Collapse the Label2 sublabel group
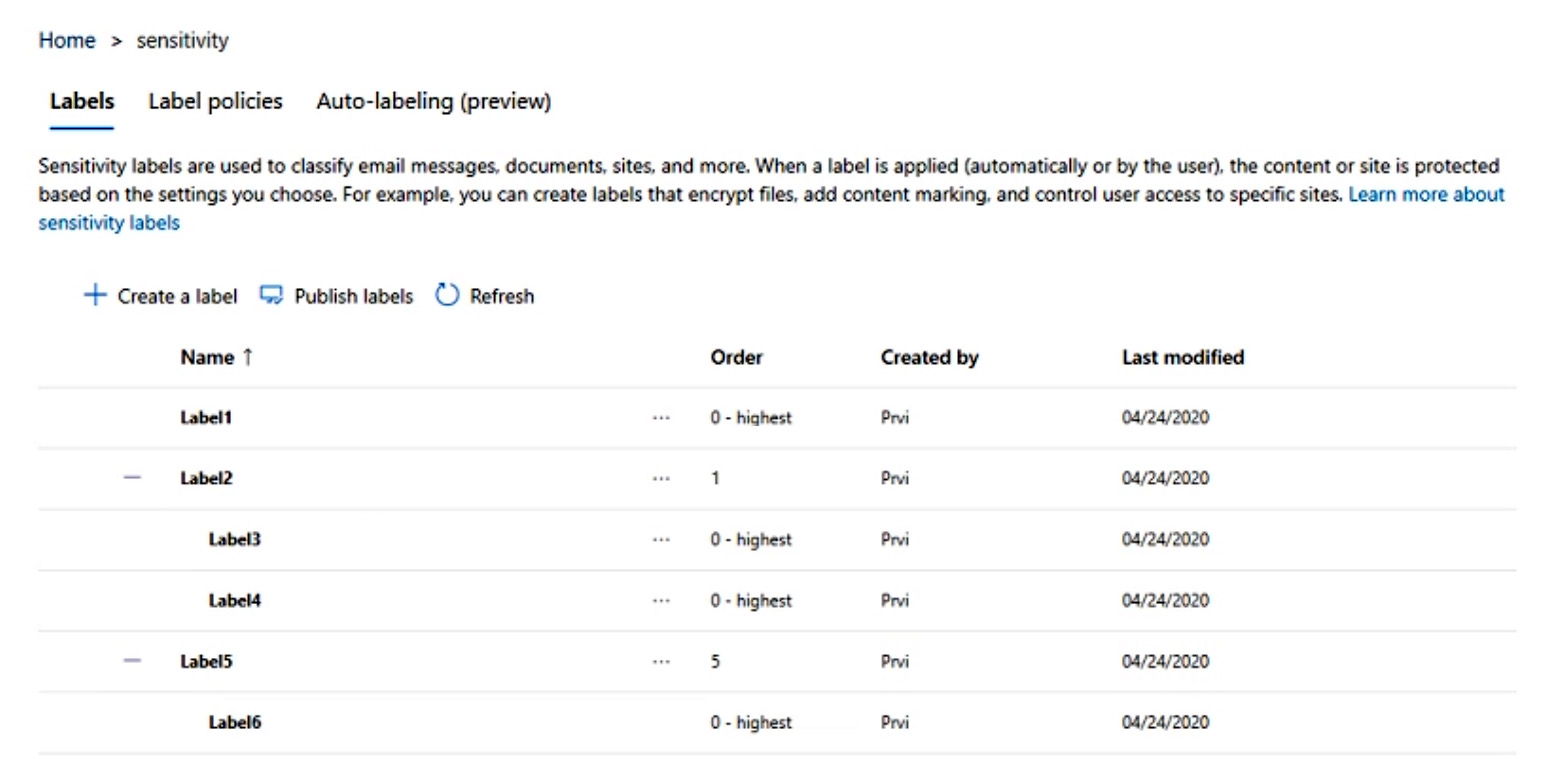 [x=132, y=478]
